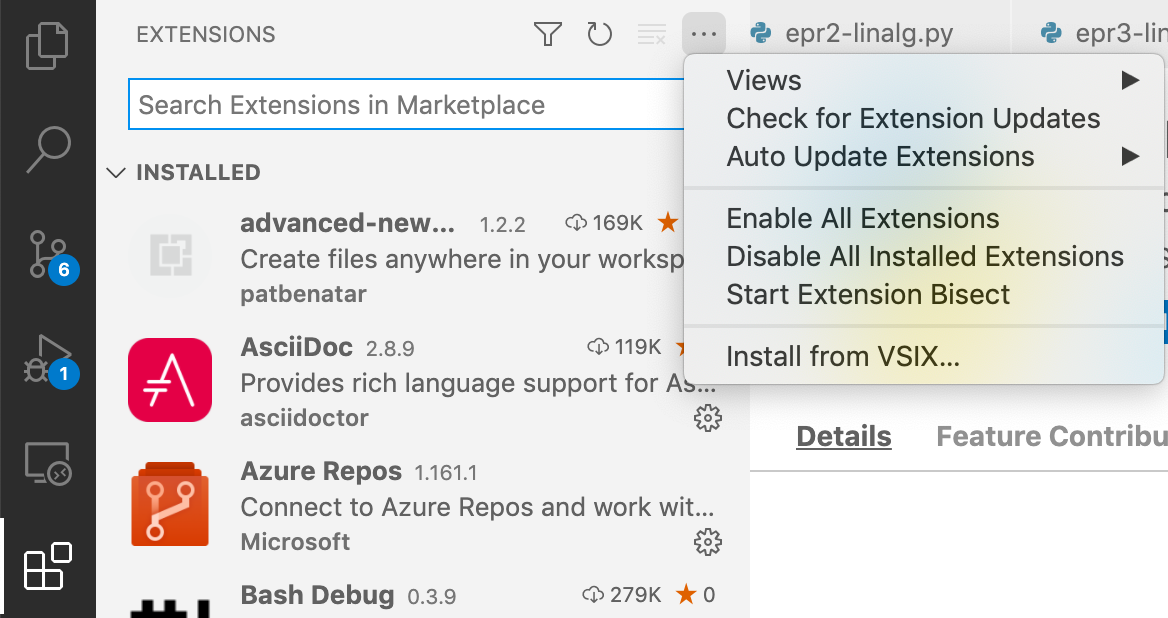This screenshot has height=618, width=1168.
Task: Choose Disable All Installed Extensions
Action: click(924, 257)
